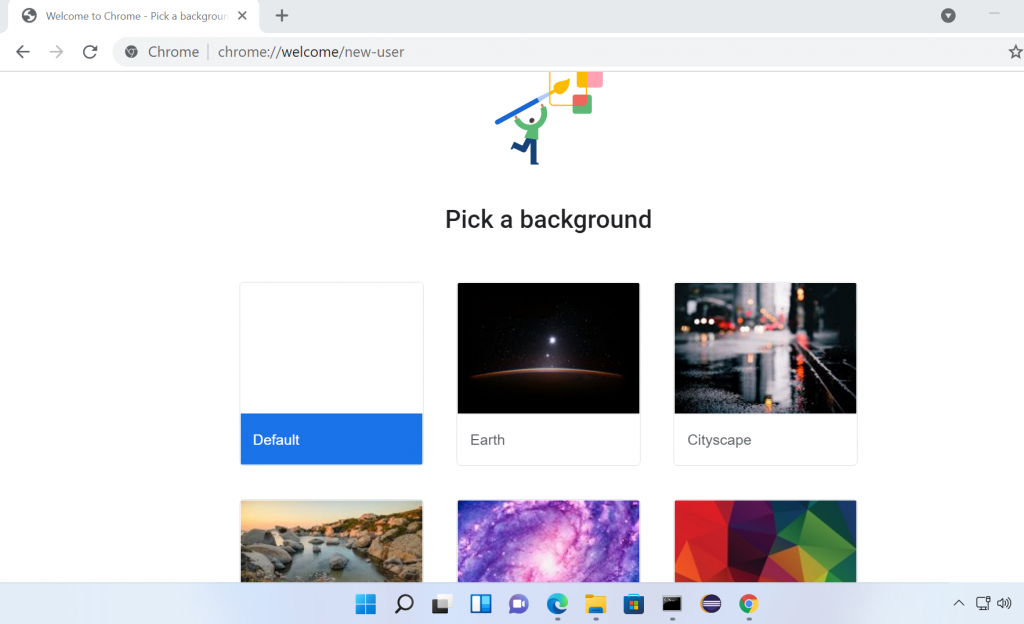Image resolution: width=1024 pixels, height=624 pixels.
Task: Click the back navigation arrow
Action: 22,51
